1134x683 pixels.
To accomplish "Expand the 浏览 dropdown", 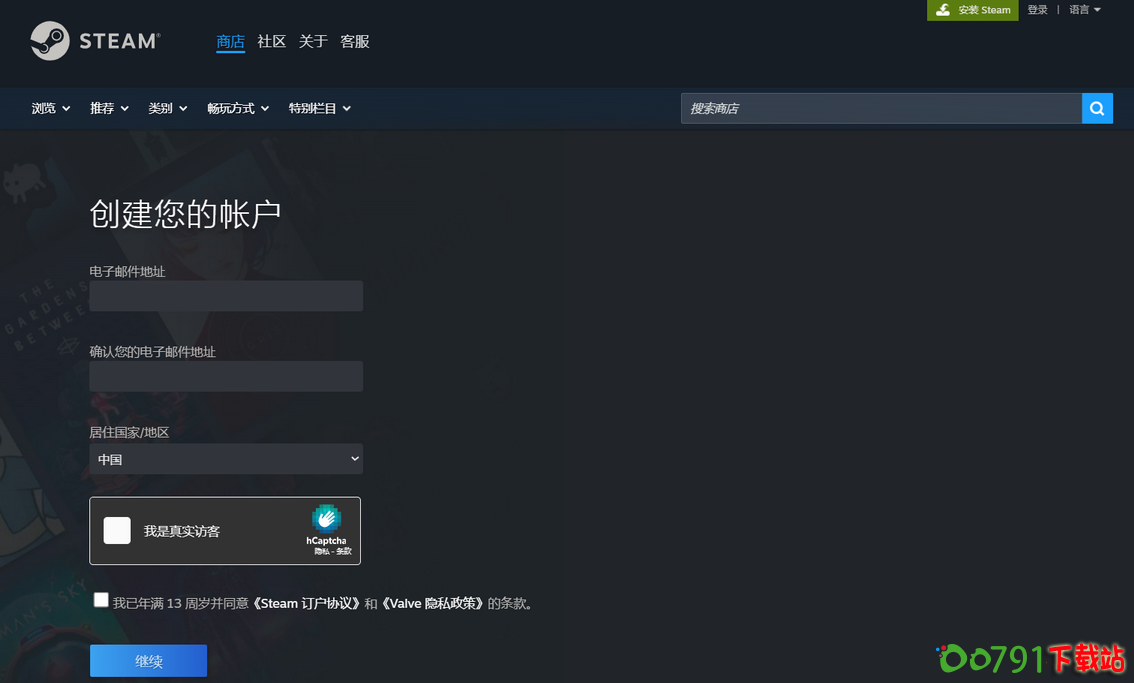I will click(50, 108).
